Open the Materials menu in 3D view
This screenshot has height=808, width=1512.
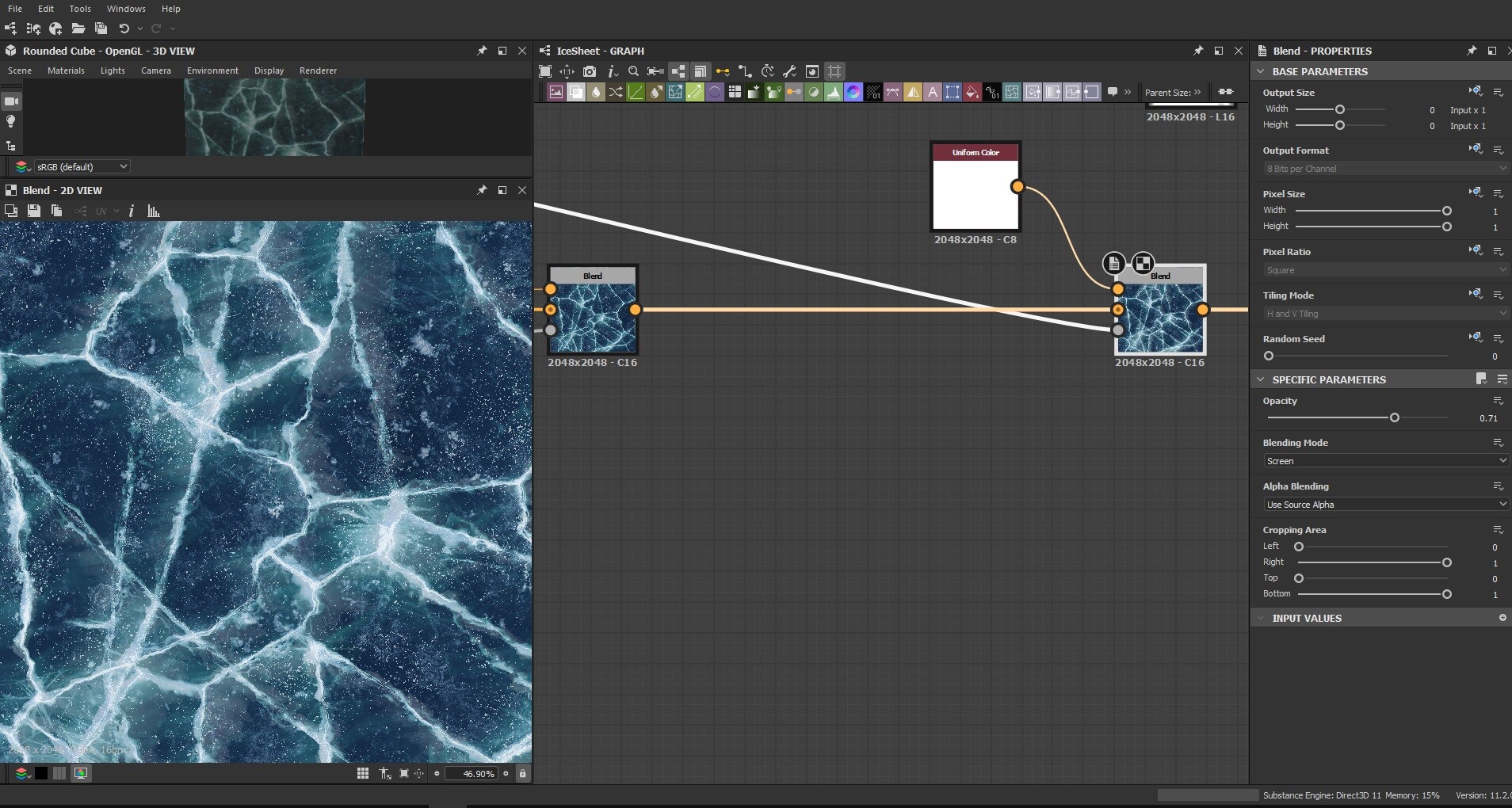tap(66, 71)
